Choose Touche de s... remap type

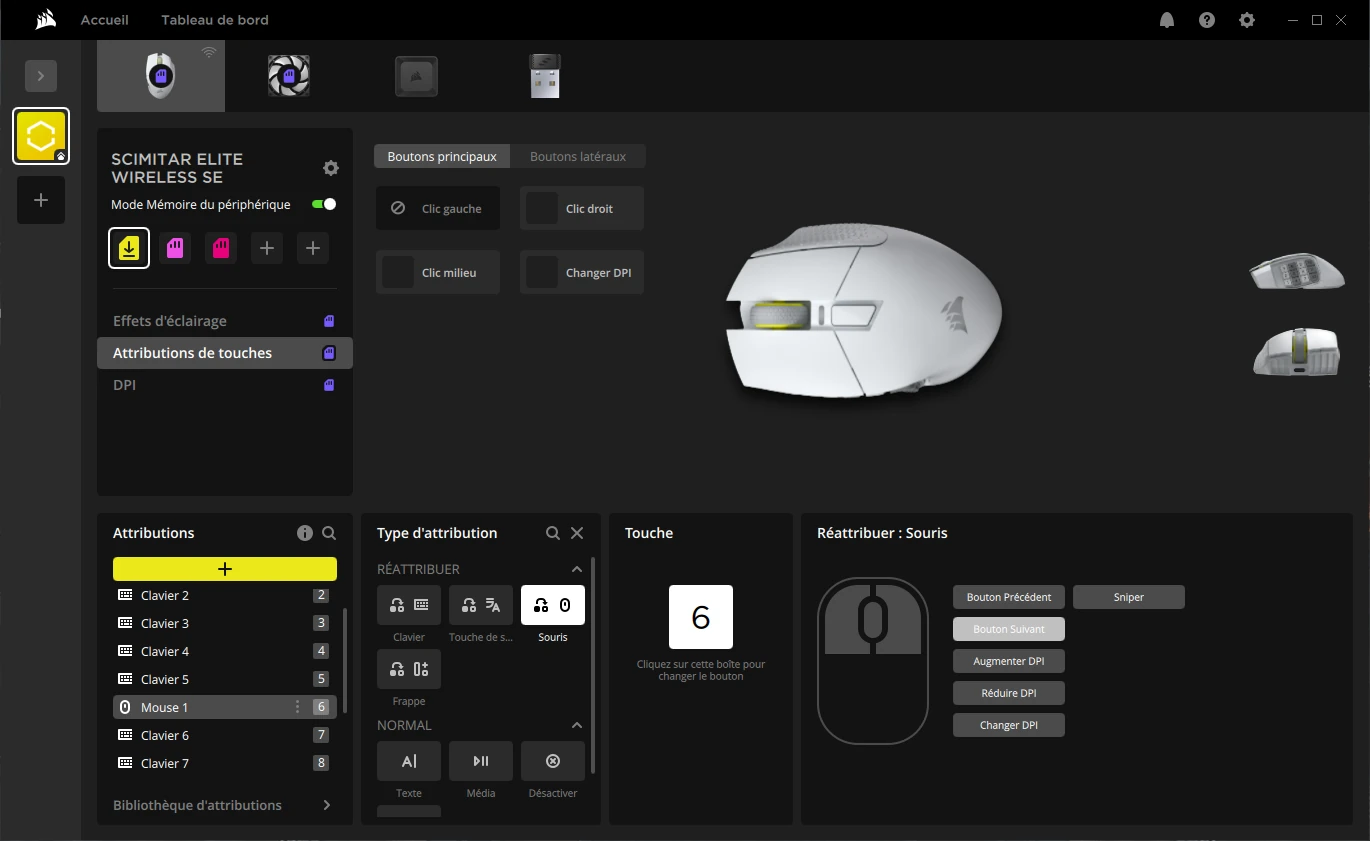tap(481, 605)
